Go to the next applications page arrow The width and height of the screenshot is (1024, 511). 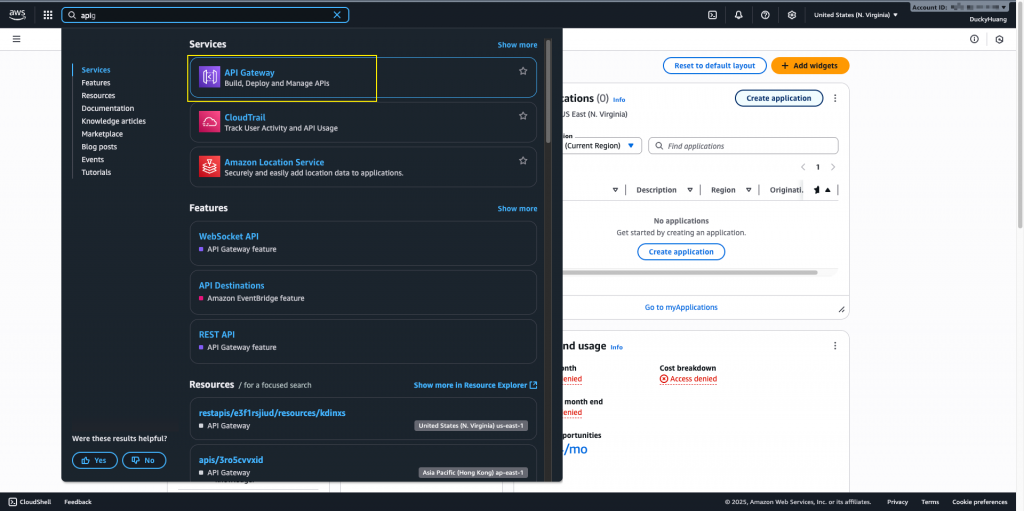click(x=833, y=167)
